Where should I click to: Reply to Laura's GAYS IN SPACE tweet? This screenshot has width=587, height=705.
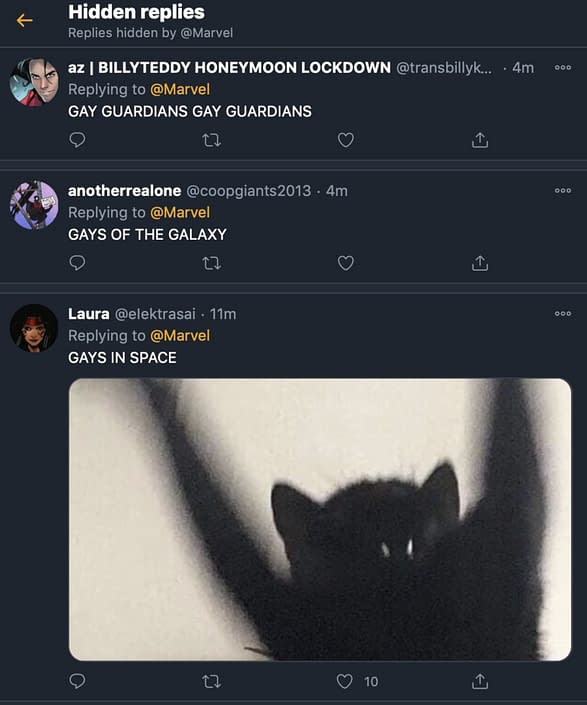(x=77, y=681)
